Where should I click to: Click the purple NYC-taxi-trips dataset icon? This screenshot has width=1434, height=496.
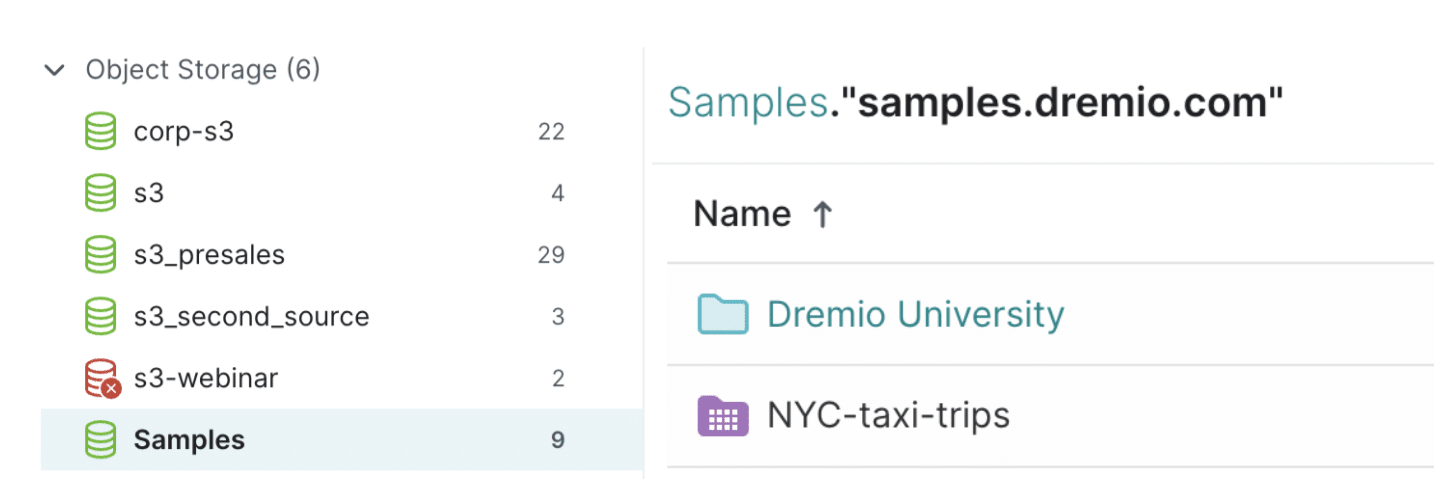[x=722, y=415]
